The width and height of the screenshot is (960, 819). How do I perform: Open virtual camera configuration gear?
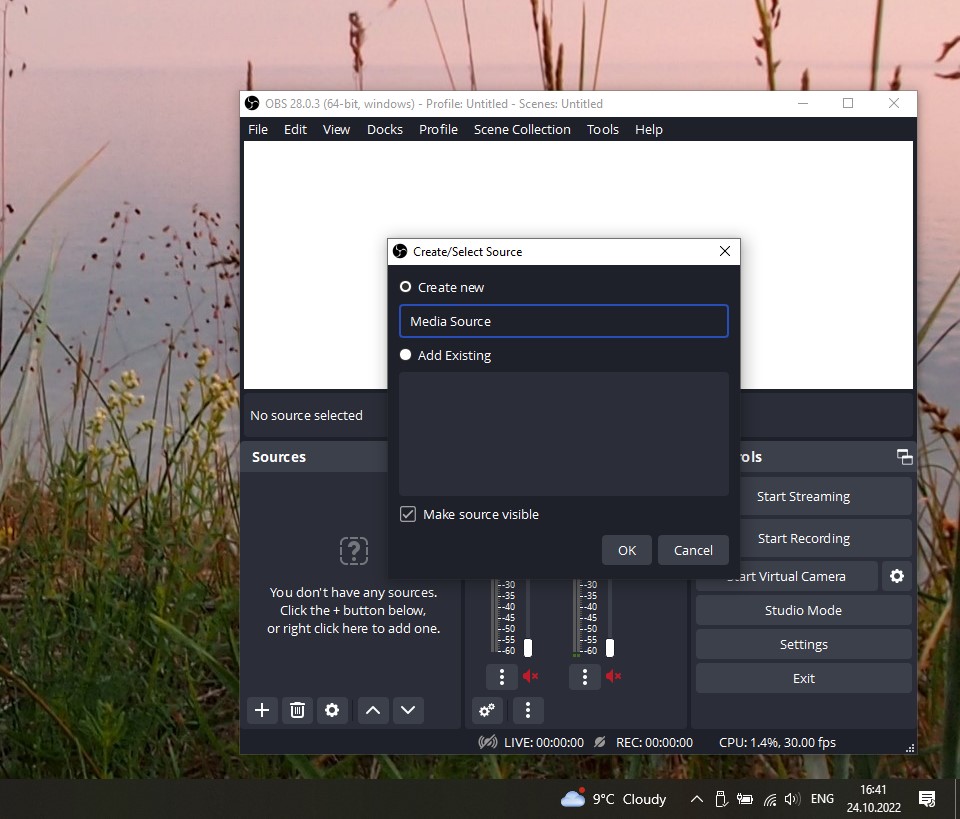pyautogui.click(x=896, y=576)
